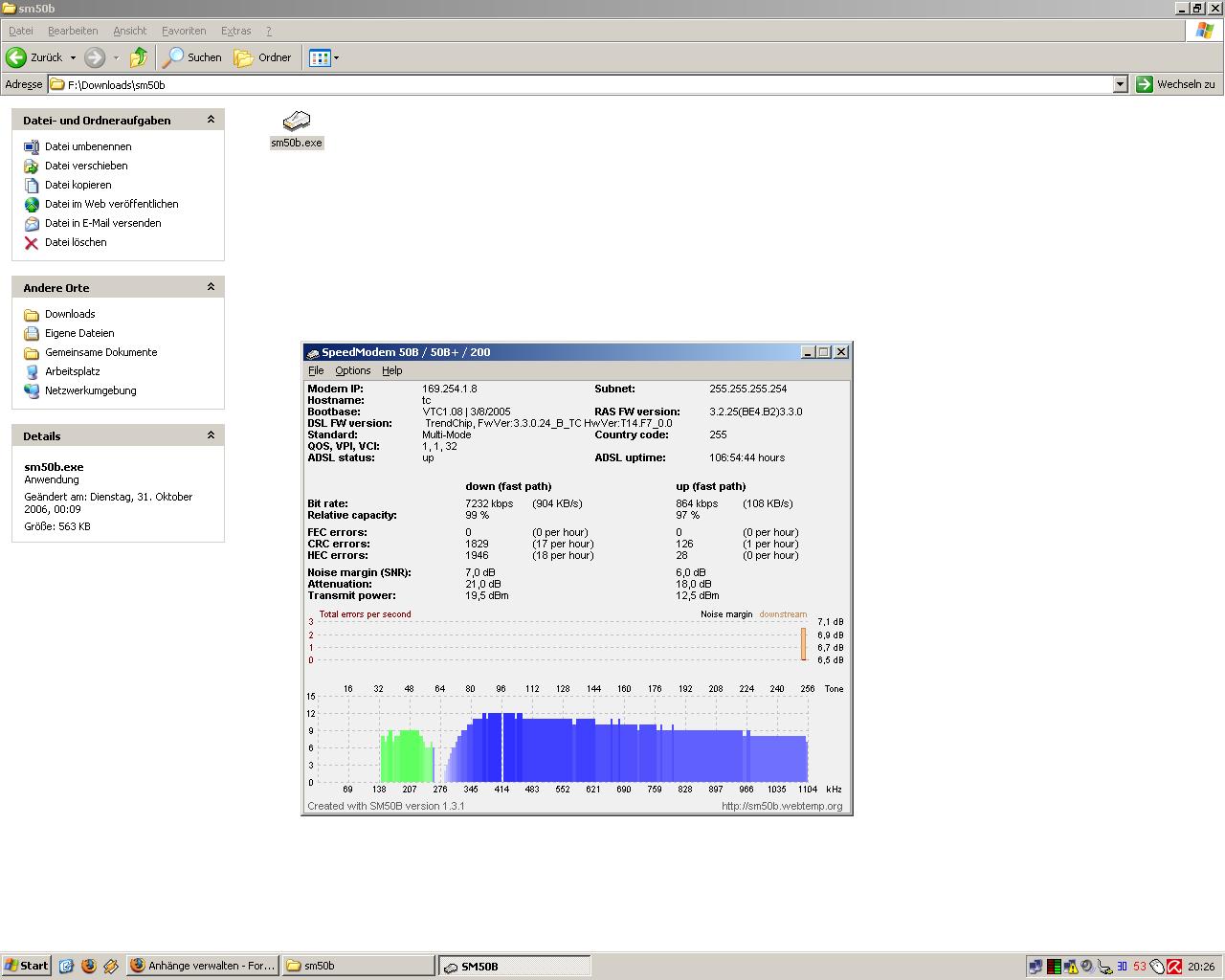The height and width of the screenshot is (980, 1225).
Task: Click the 864 kbps up bit rate value
Action: click(697, 503)
